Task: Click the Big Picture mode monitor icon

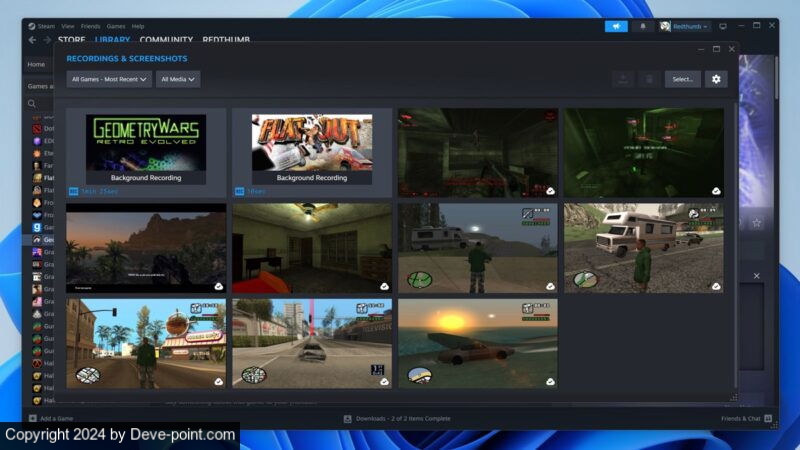Action: pos(723,26)
